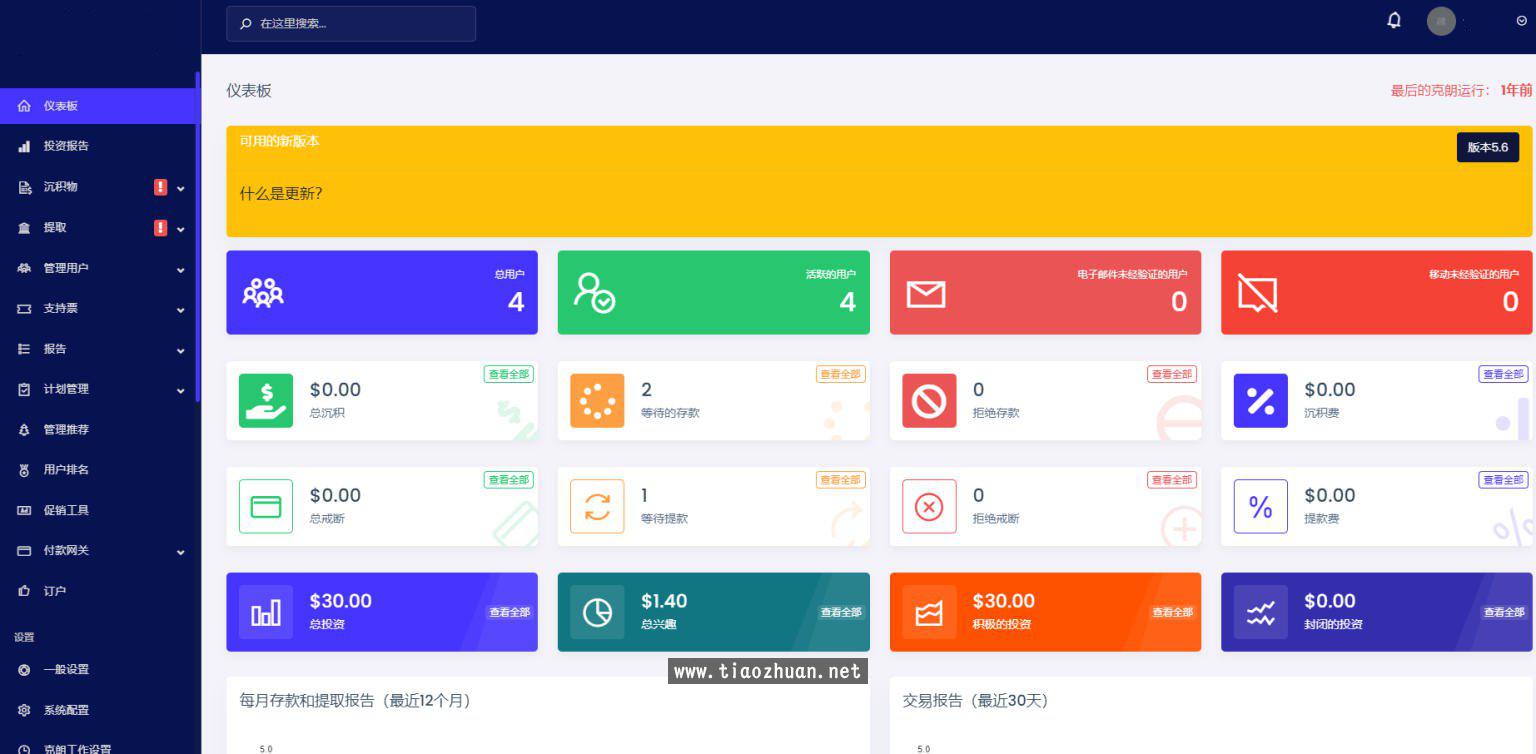Expand the 沉积物 sidebar submenu
The image size is (1536, 754).
click(181, 188)
